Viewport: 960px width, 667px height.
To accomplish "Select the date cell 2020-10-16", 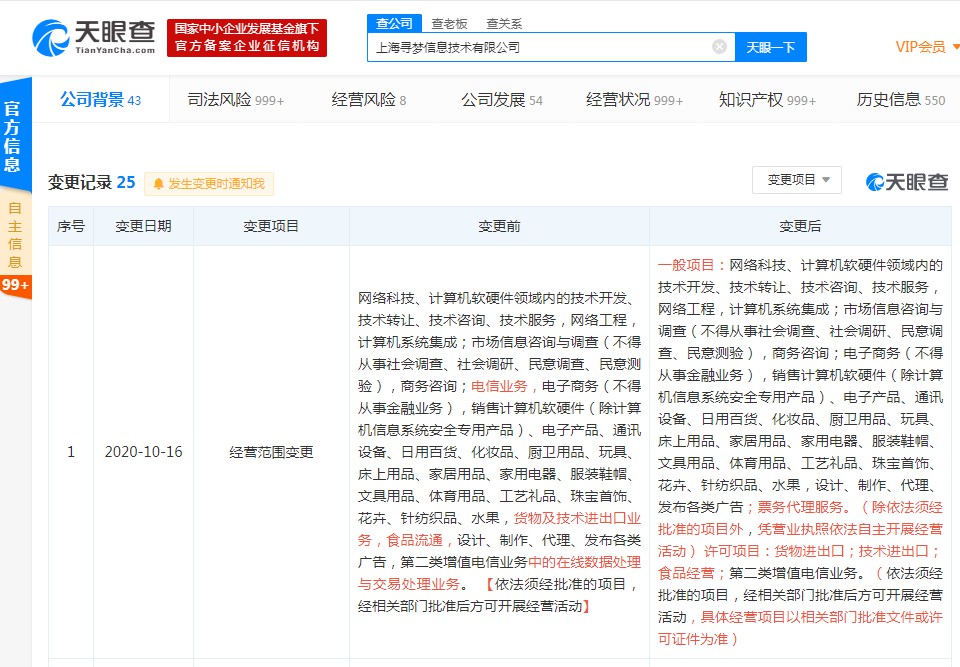I will click(143, 452).
